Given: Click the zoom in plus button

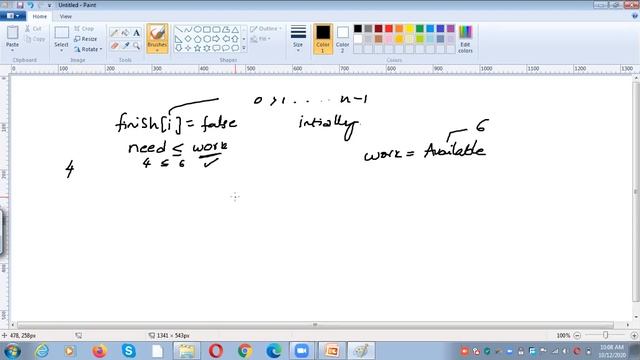Looking at the screenshot, I should (634, 336).
